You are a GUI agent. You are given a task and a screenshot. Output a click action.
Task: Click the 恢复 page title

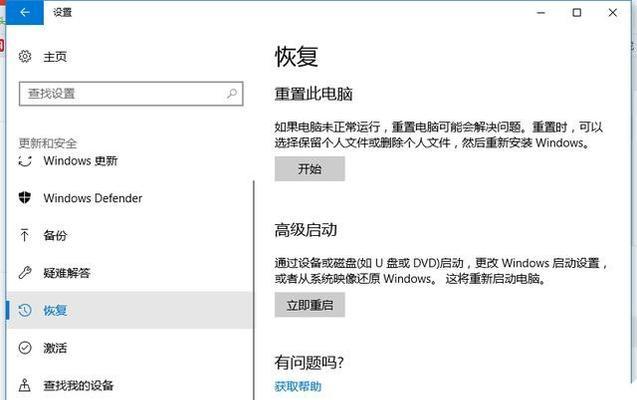click(296, 56)
